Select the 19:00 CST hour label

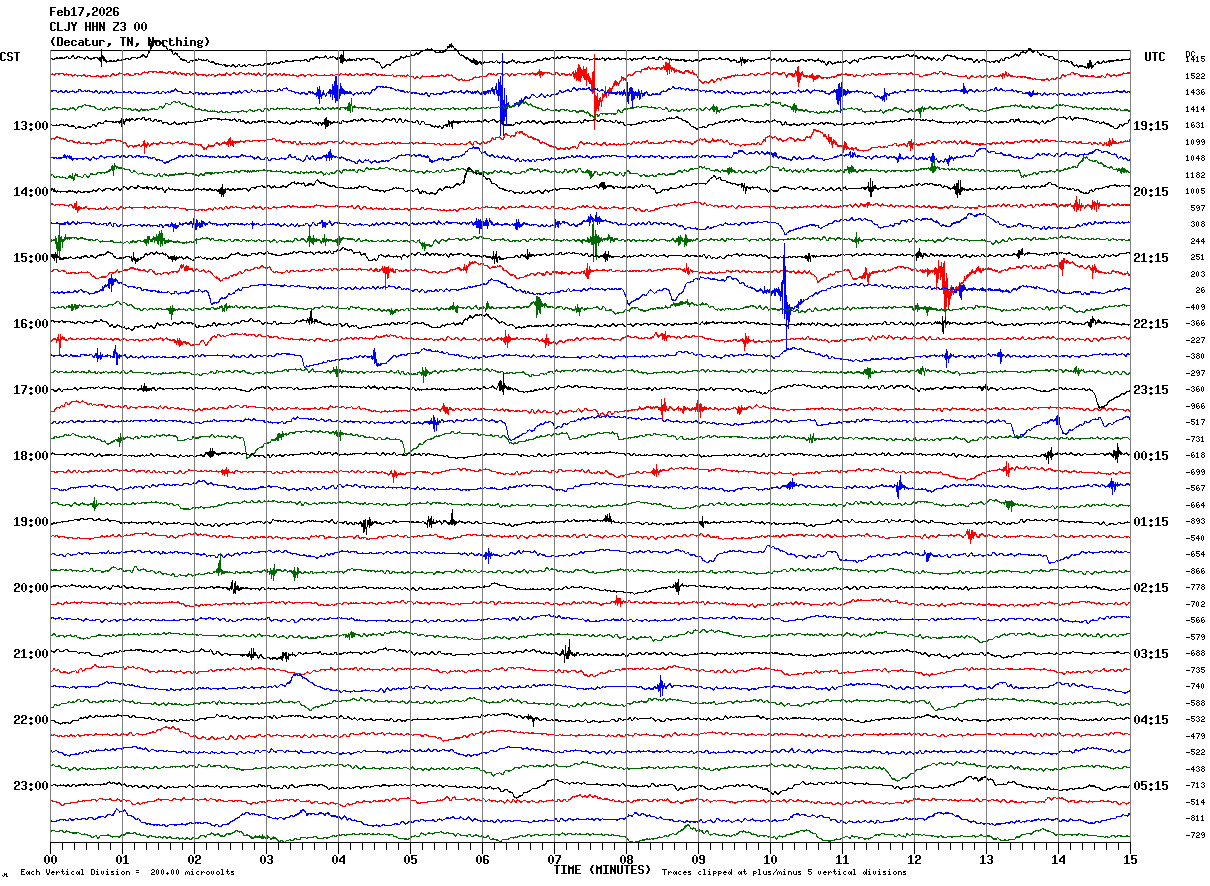point(30,522)
